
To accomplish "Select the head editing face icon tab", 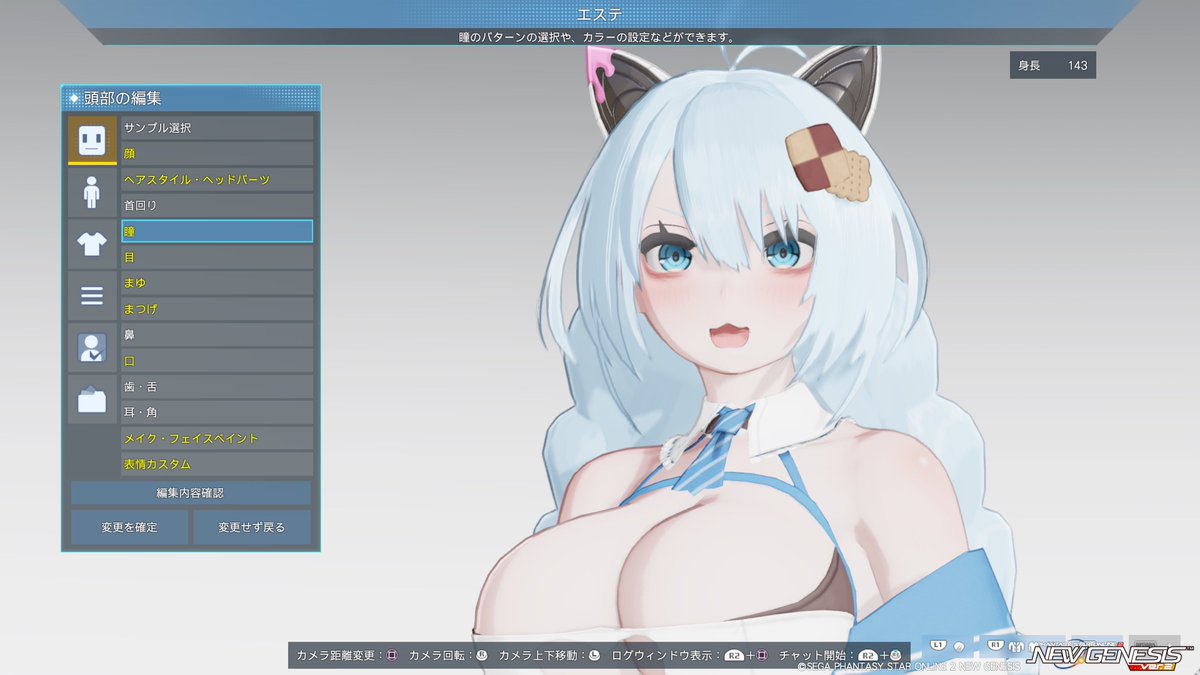I will click(x=92, y=140).
